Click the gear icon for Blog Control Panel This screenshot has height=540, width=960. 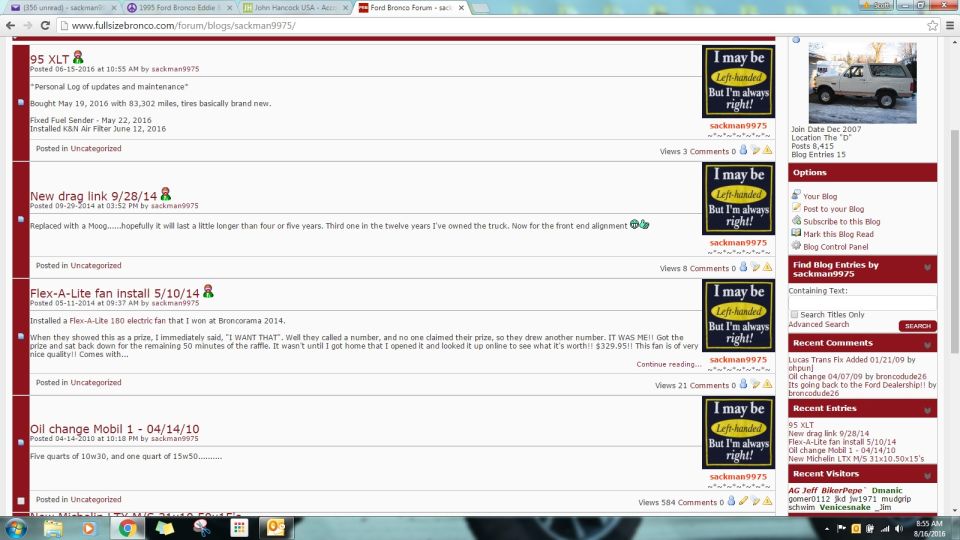pyautogui.click(x=796, y=246)
